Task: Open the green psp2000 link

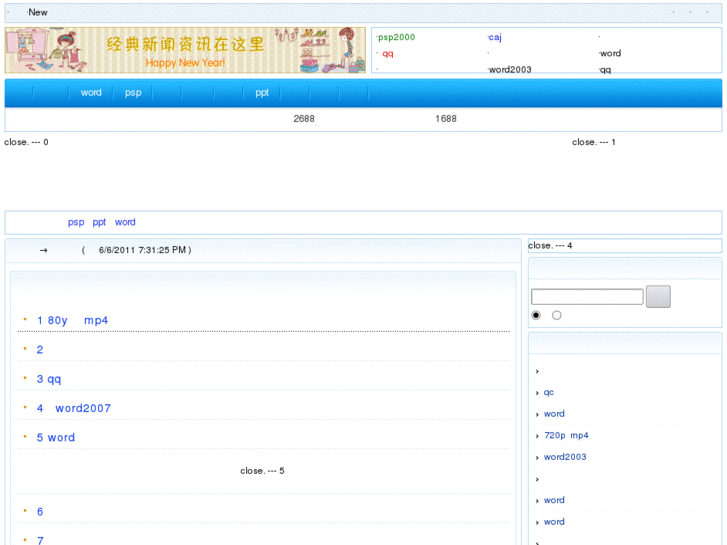Action: (x=397, y=37)
